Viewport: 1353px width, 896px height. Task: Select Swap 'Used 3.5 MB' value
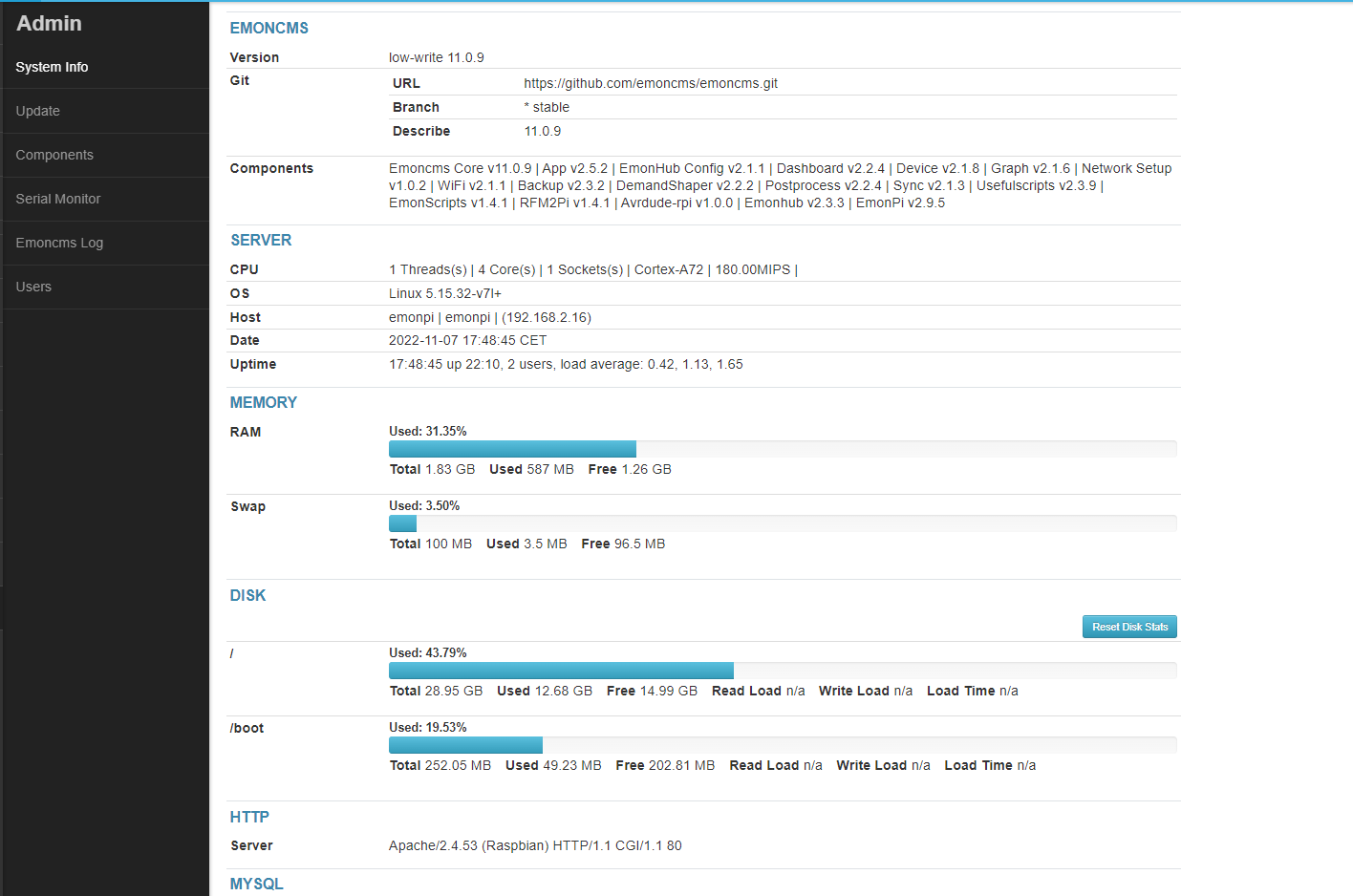click(x=526, y=544)
